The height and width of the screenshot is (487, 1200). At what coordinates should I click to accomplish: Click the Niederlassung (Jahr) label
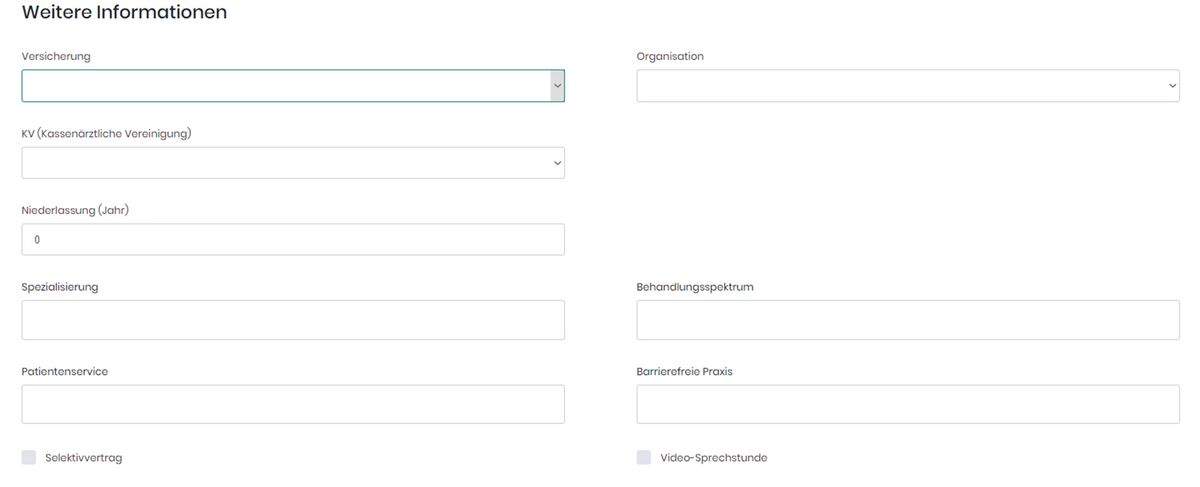76,210
